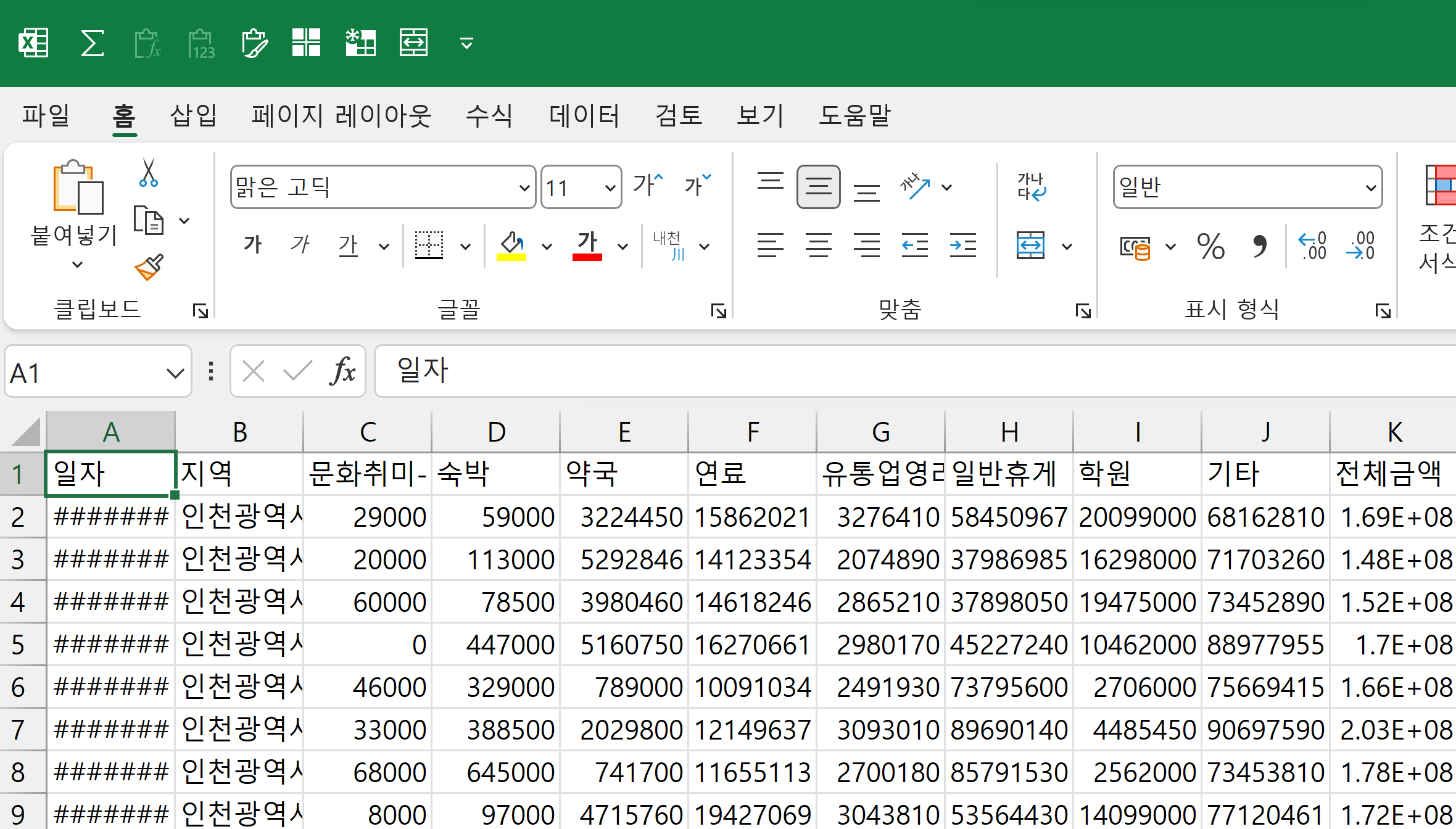This screenshot has height=829, width=1456.
Task: Click the insert function fx icon
Action: (342, 371)
